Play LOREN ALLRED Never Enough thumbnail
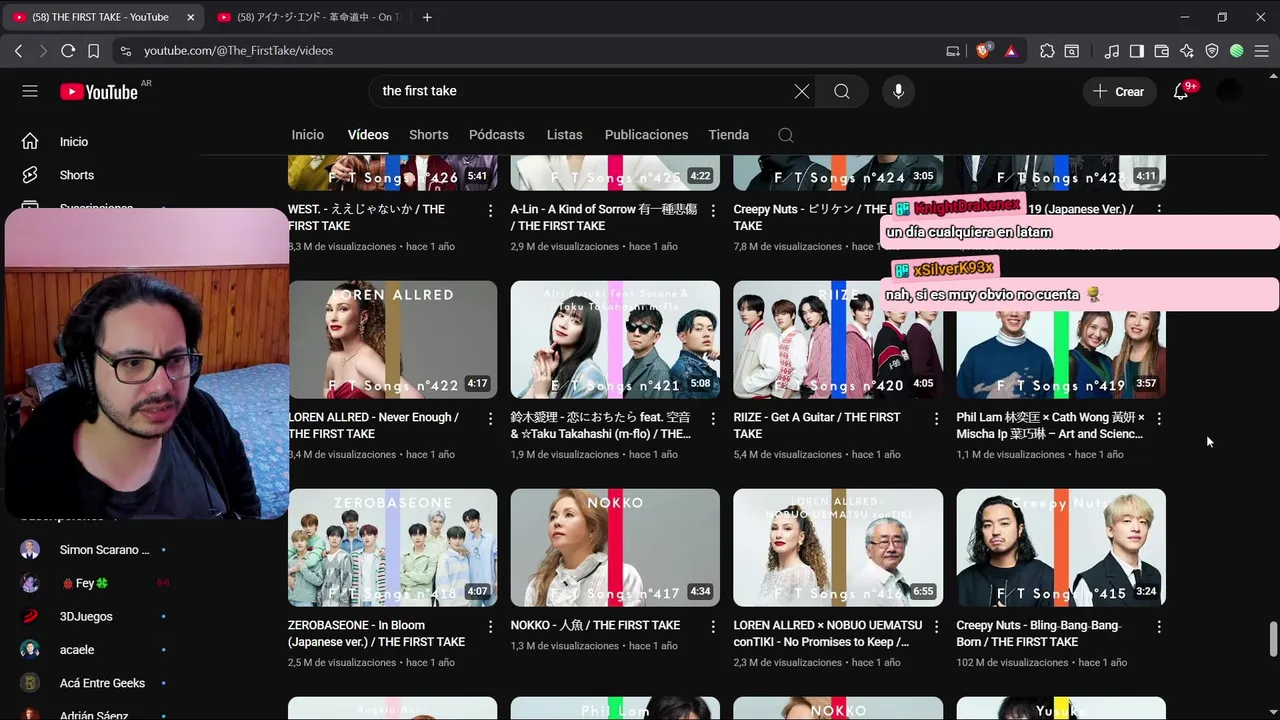The width and height of the screenshot is (1280, 720). pos(393,339)
